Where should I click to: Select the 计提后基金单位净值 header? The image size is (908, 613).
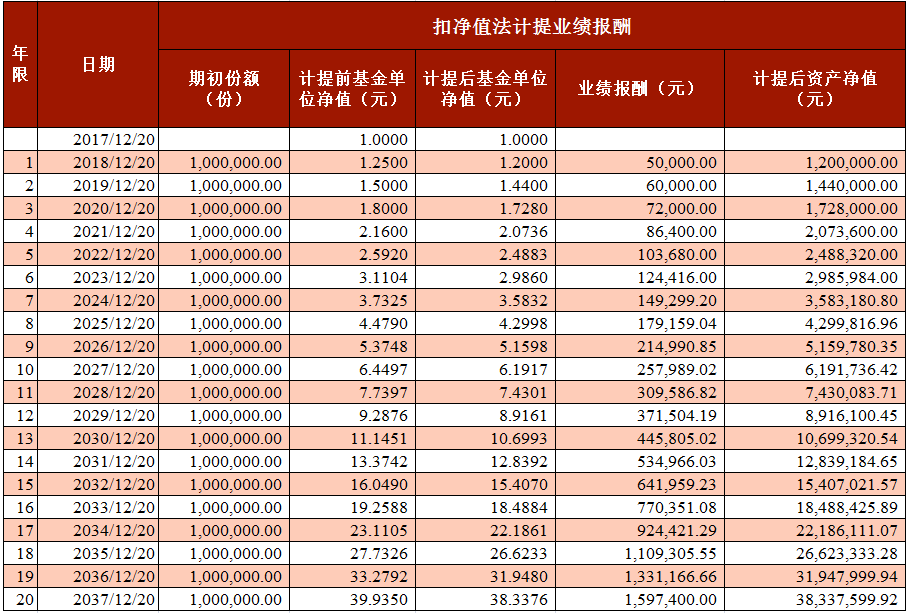pos(485,89)
